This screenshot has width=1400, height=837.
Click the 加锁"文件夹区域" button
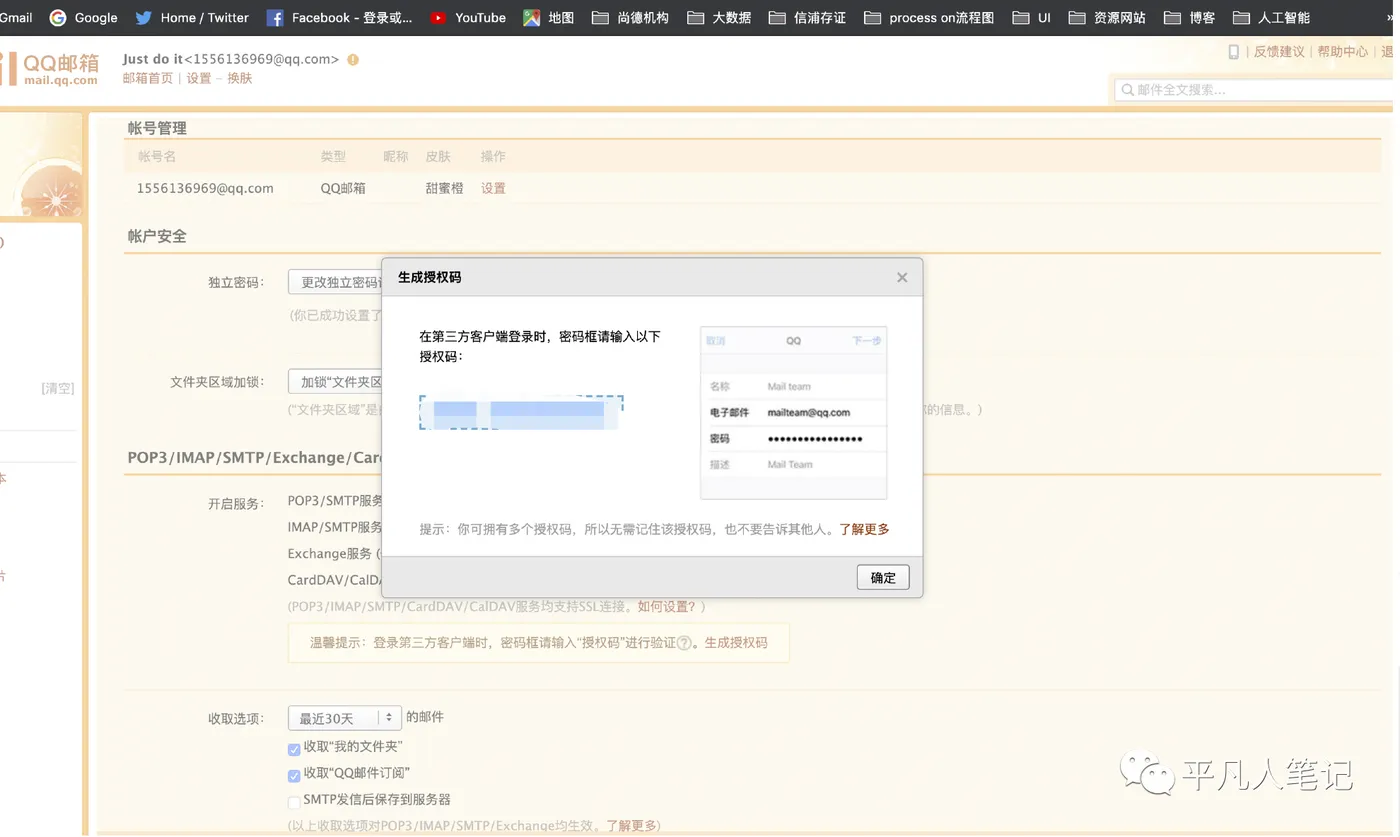[x=335, y=382]
